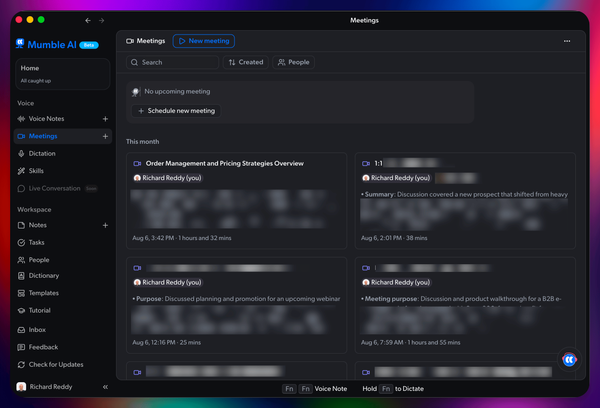Open Templates from the sidebar
600x408 pixels.
[x=44, y=293]
